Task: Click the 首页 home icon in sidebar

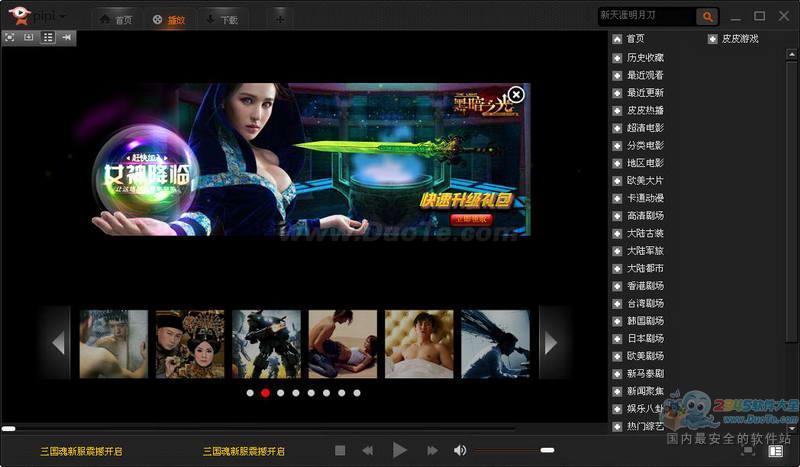Action: coord(617,39)
